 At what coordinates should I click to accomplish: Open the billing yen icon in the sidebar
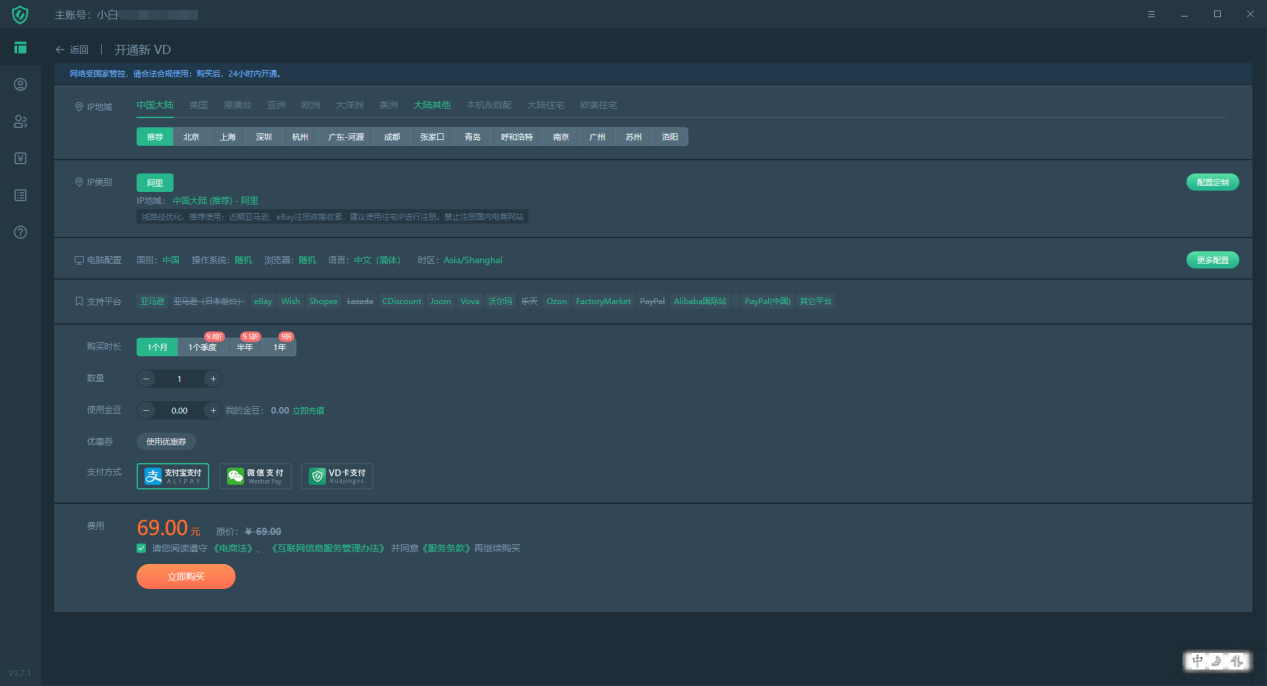[20, 158]
